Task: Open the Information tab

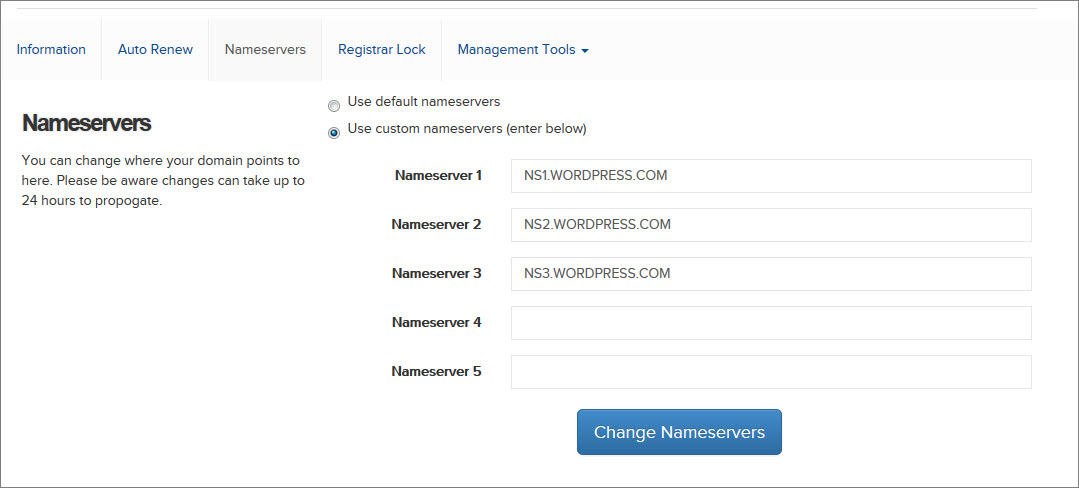Action: point(51,50)
